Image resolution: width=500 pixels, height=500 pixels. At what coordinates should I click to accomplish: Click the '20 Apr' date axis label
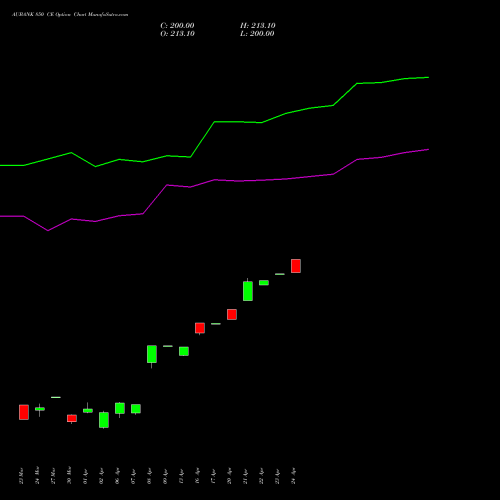[229, 476]
